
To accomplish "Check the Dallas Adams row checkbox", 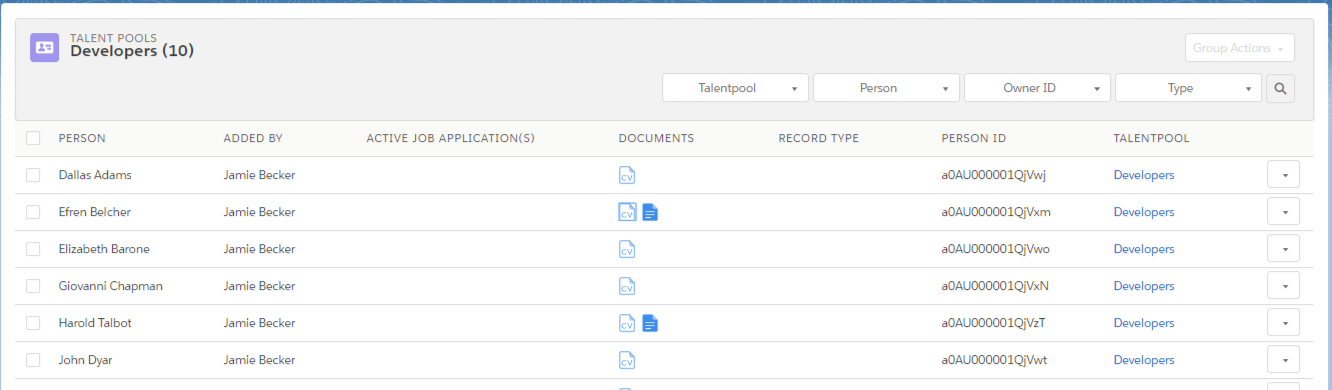I will tap(33, 175).
